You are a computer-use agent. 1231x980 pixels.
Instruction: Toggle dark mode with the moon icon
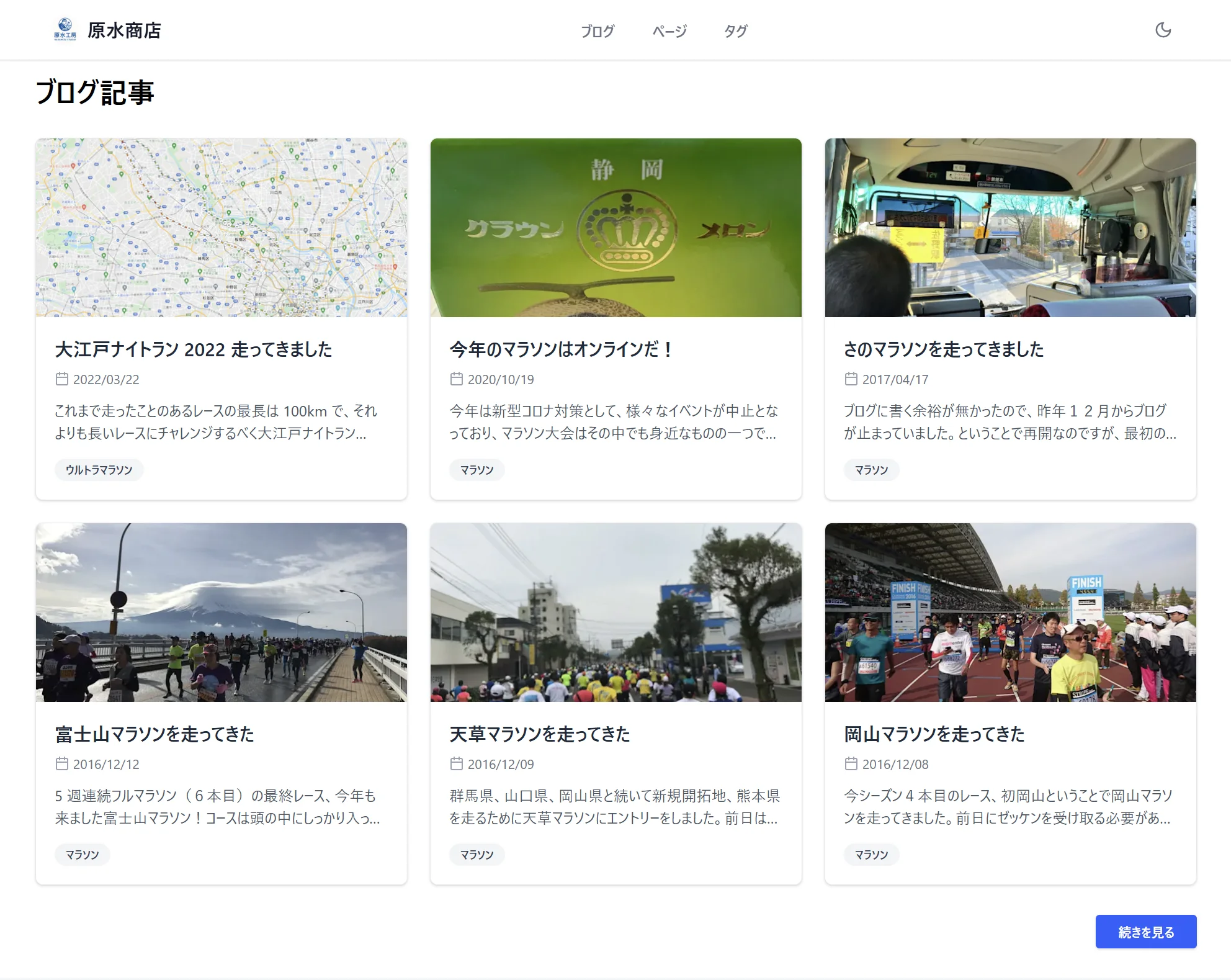click(x=1163, y=30)
